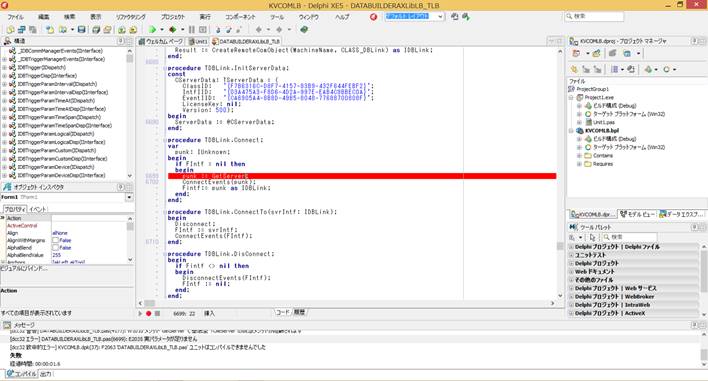The height and width of the screenshot is (381, 708).
Task: Click the Activate icon in Project Manager toolbar
Action: point(576,53)
